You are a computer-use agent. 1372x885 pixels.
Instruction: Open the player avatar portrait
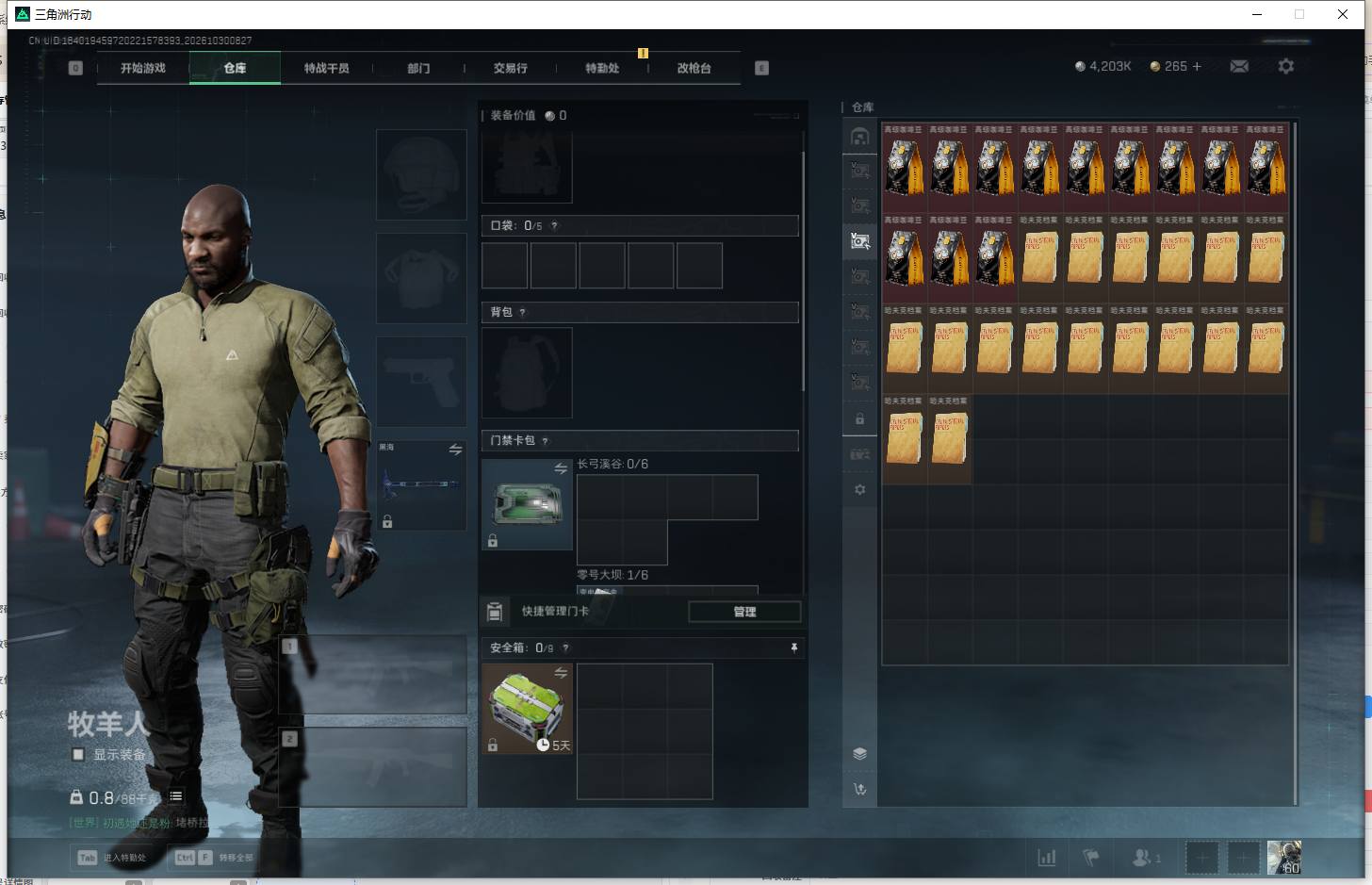pos(1284,858)
